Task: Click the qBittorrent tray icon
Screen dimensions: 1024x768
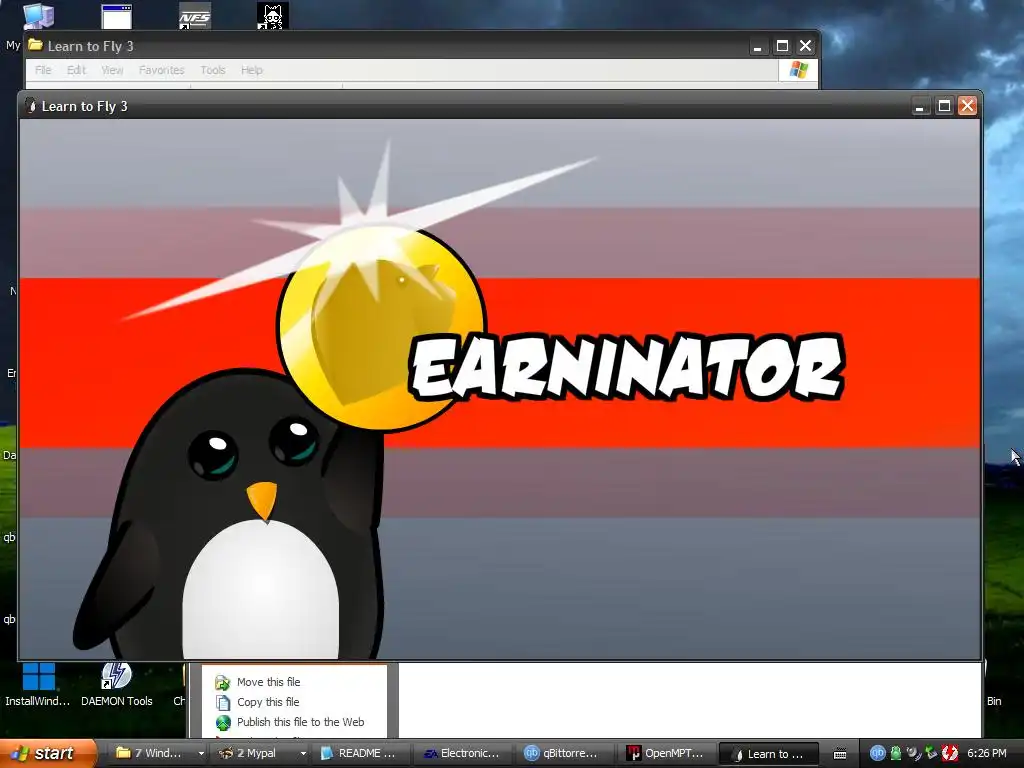Action: pos(877,753)
